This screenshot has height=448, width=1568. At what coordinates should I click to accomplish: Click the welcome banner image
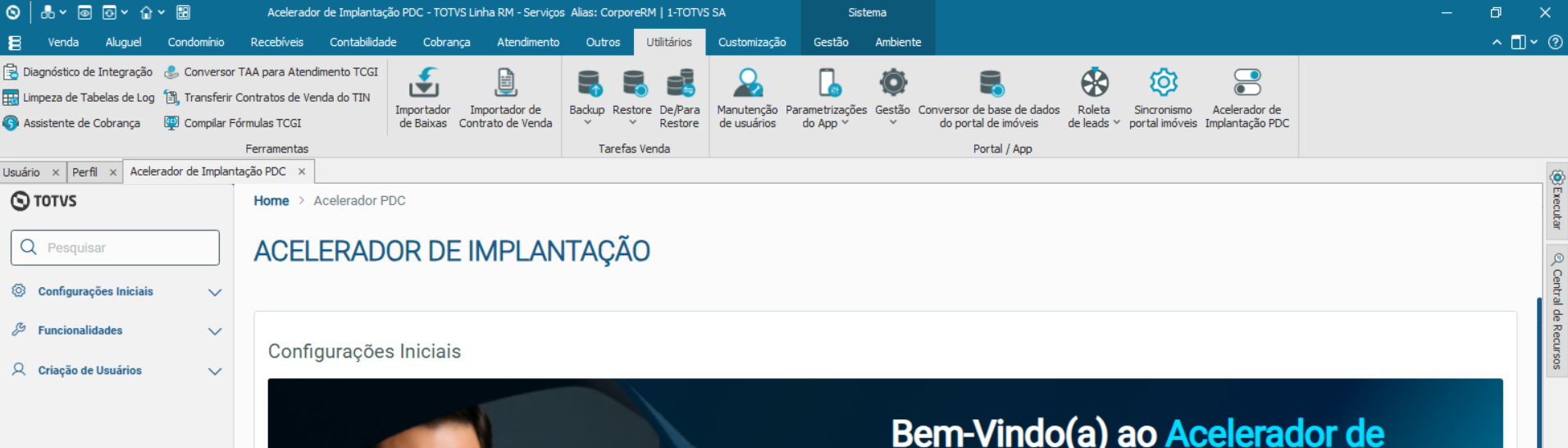click(885, 413)
